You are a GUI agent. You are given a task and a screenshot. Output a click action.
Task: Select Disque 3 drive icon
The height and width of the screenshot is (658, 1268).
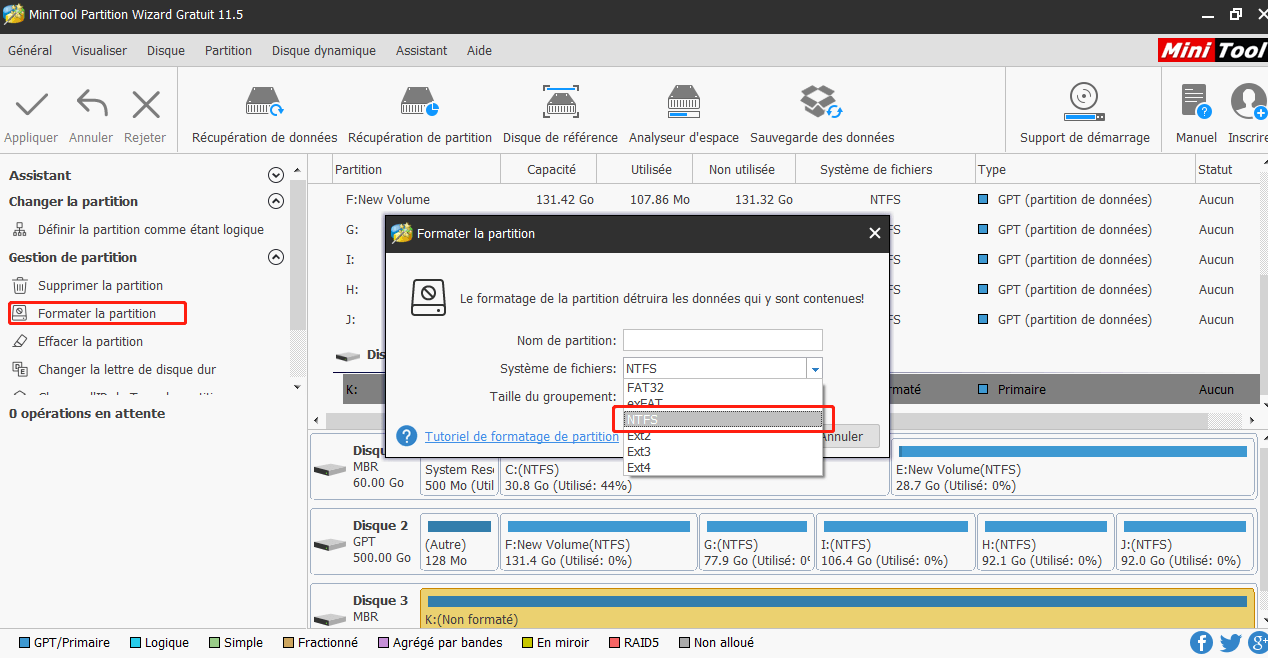point(329,619)
